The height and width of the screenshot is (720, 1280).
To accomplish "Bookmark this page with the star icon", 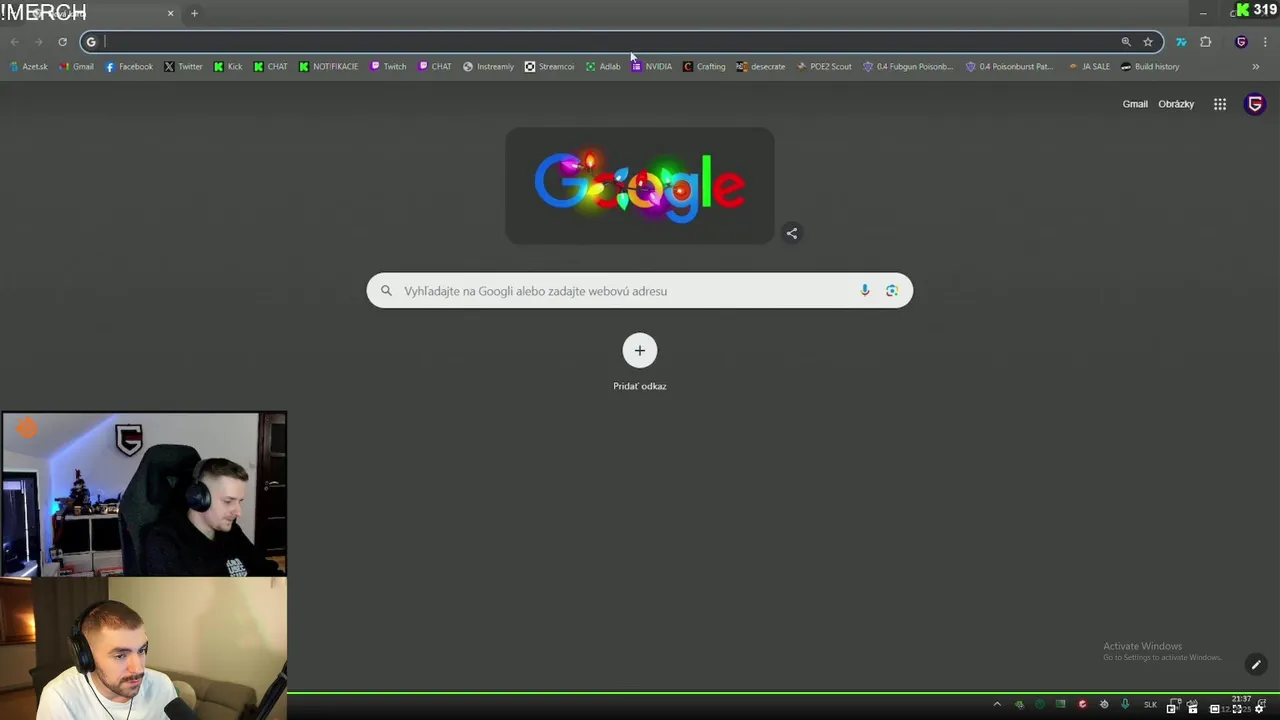I will [x=1148, y=42].
